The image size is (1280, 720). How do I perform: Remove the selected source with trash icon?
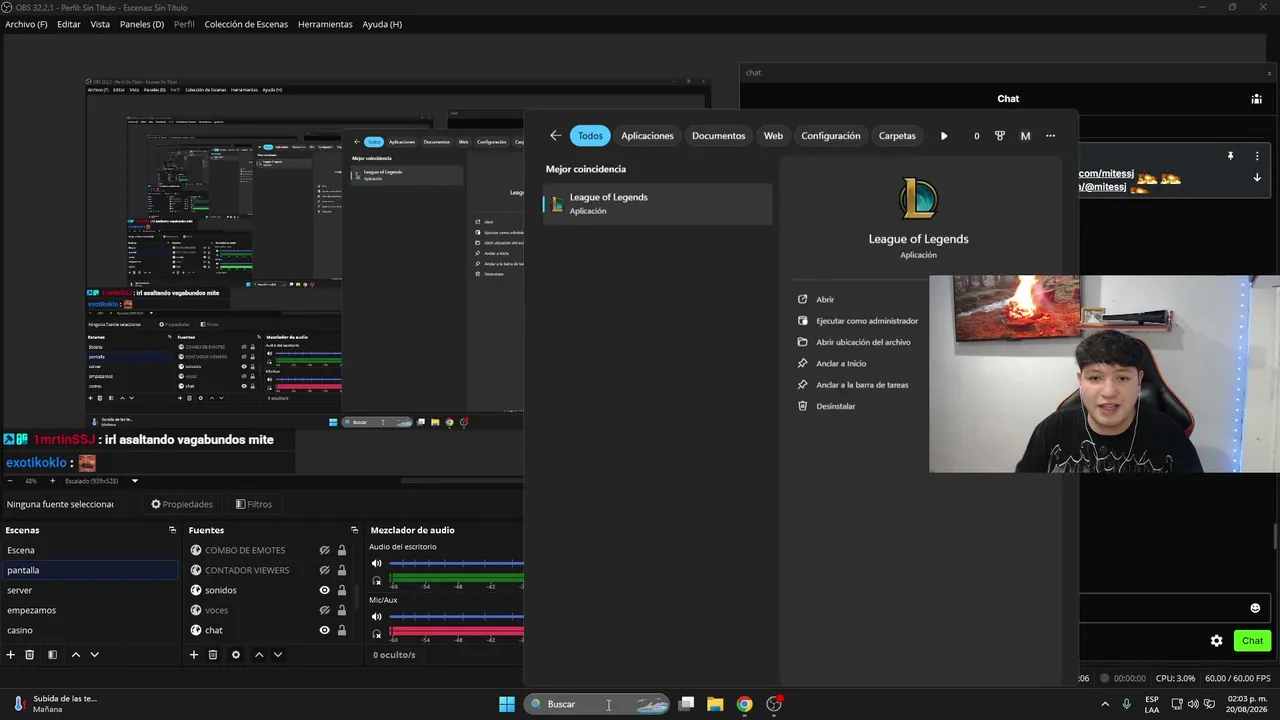213,655
